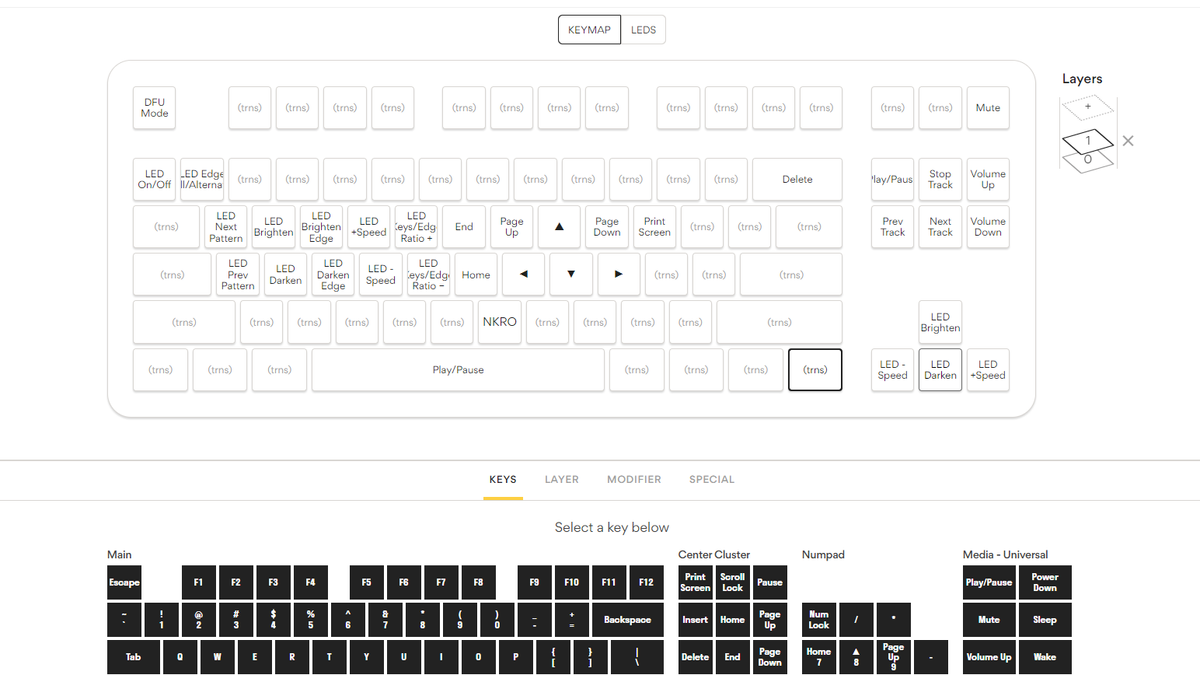
Task: Select Sleep in the Media Universal palette
Action: (x=1044, y=619)
